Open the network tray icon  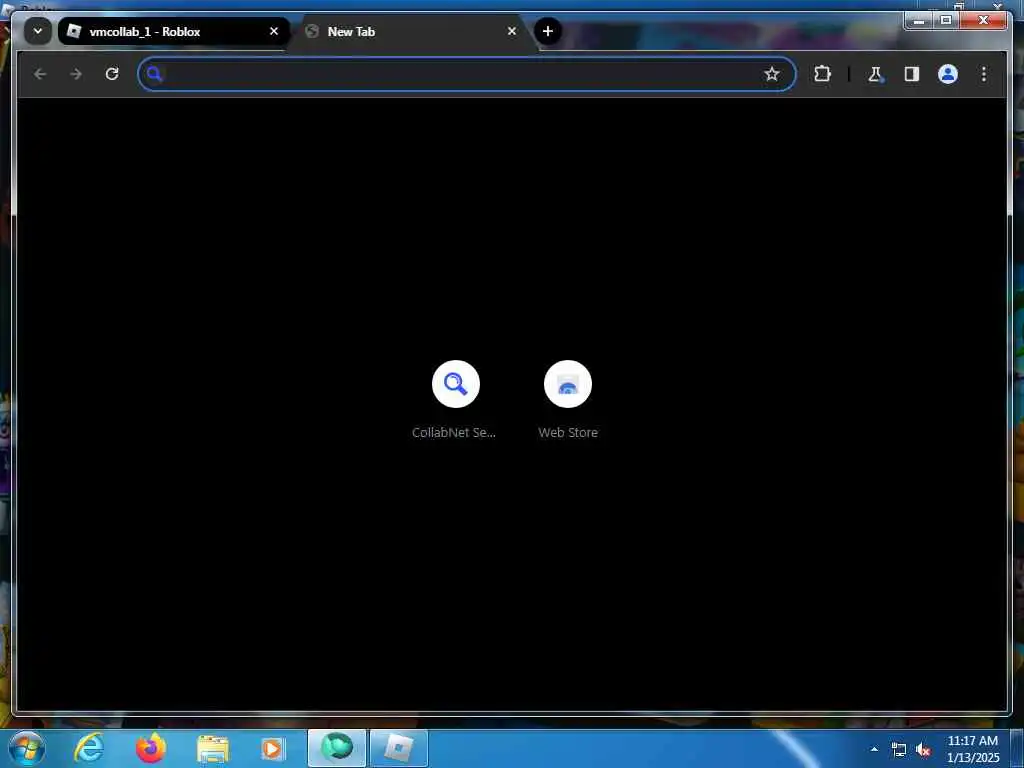(899, 750)
